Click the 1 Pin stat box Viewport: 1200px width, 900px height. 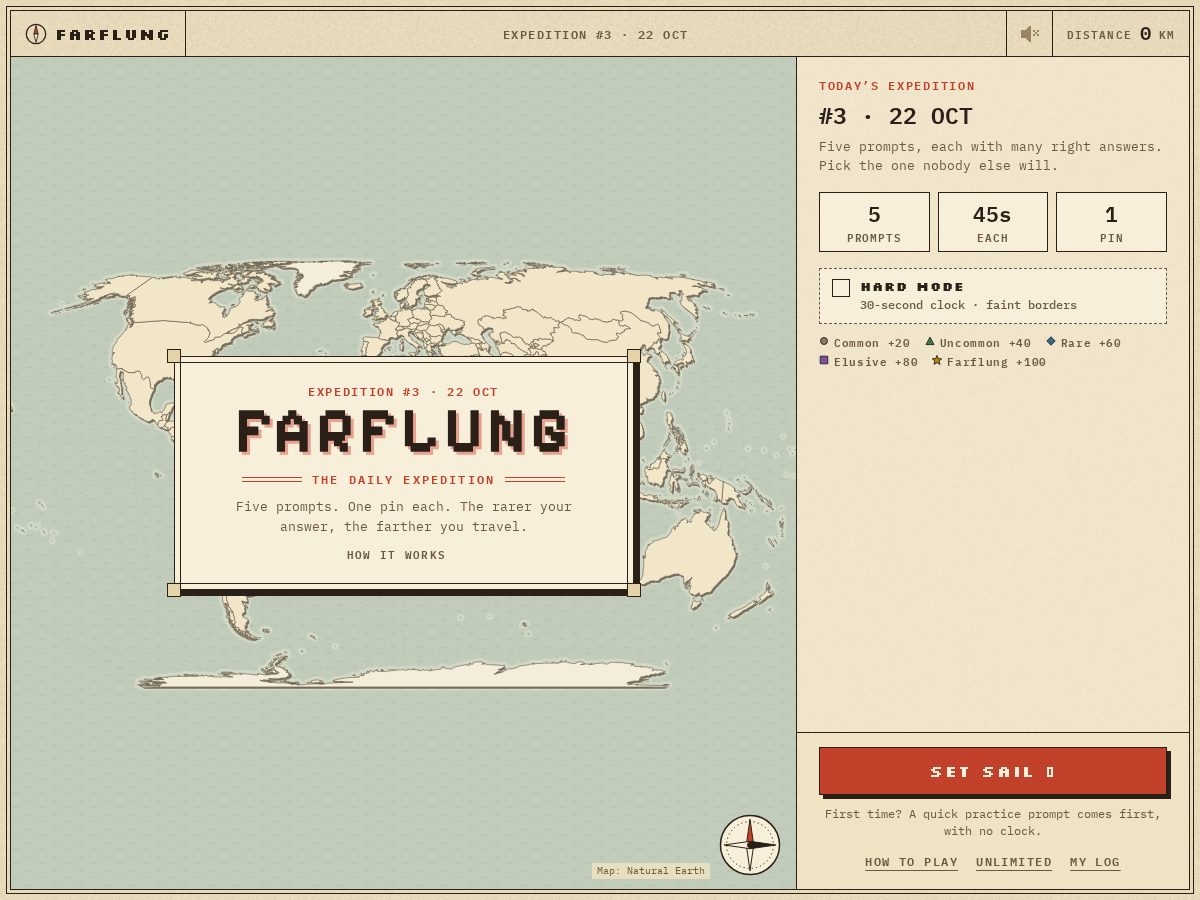click(x=1111, y=222)
